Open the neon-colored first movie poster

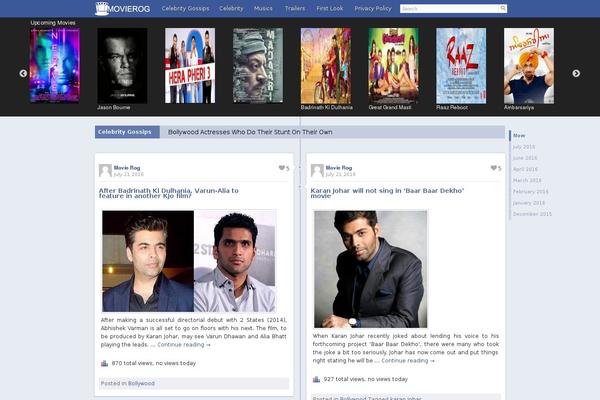click(55, 65)
